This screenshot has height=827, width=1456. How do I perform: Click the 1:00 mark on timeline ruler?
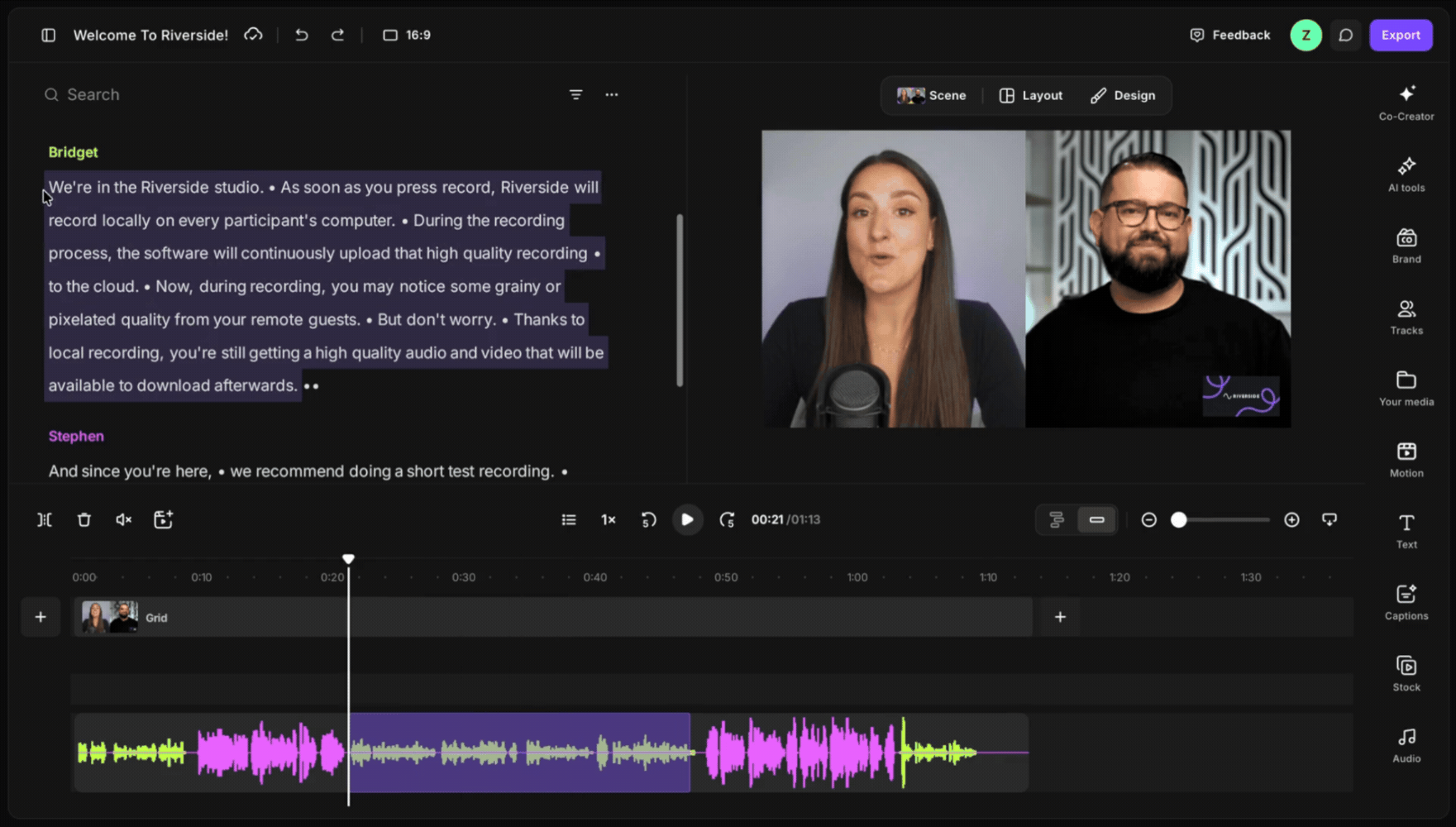pyautogui.click(x=857, y=577)
